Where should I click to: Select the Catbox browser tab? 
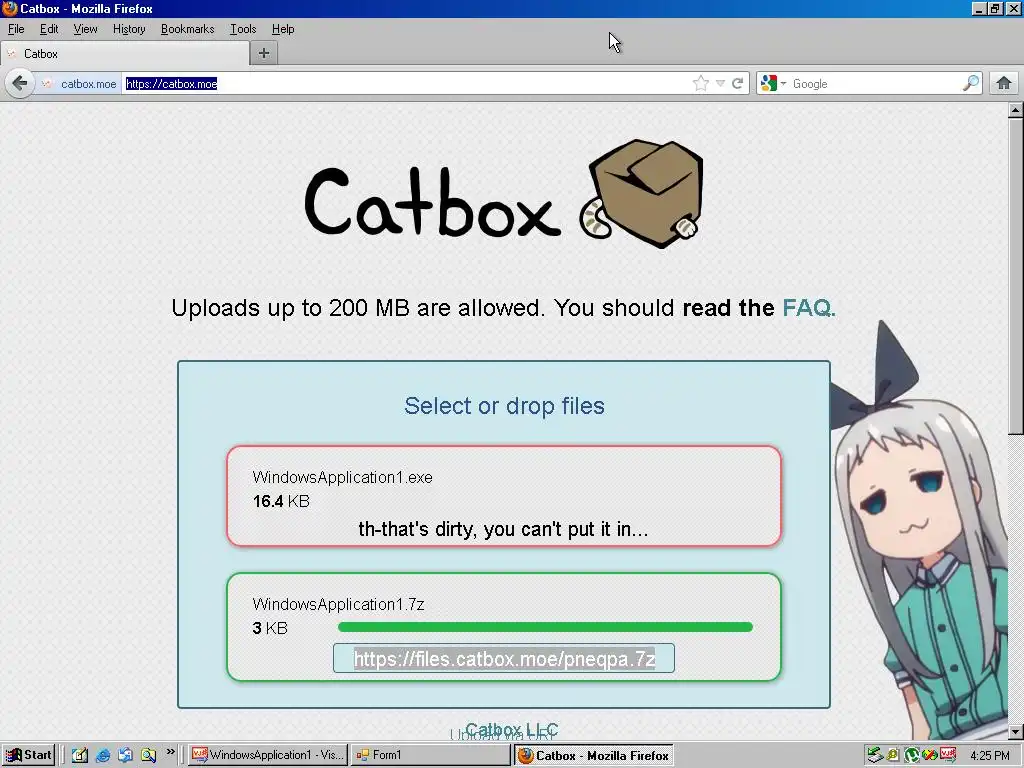pos(124,54)
